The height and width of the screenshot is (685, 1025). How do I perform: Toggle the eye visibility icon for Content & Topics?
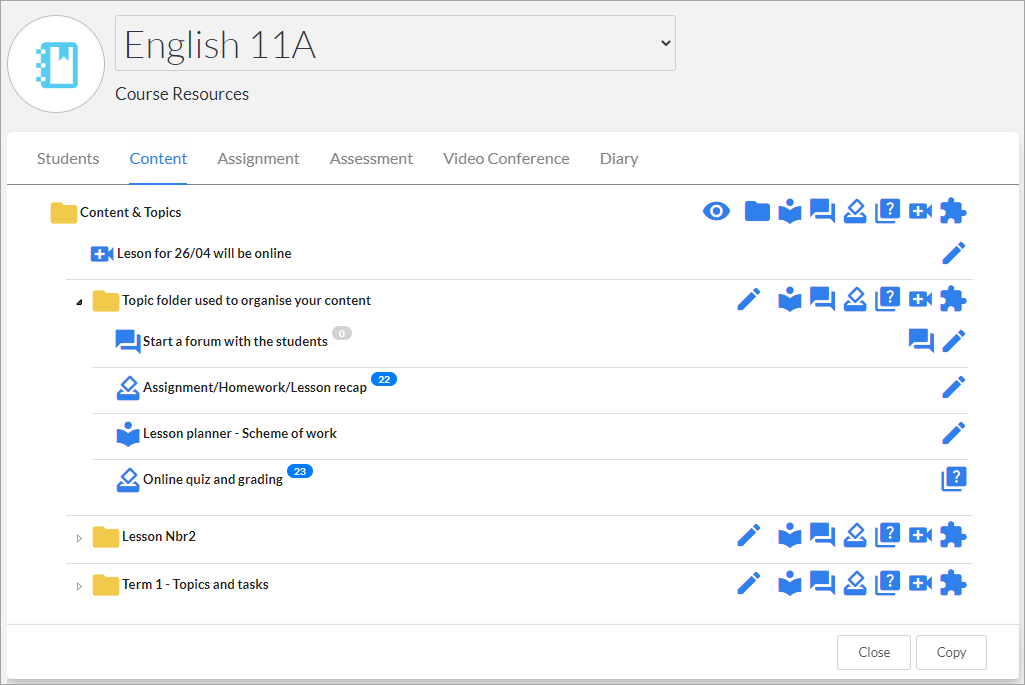(x=716, y=211)
